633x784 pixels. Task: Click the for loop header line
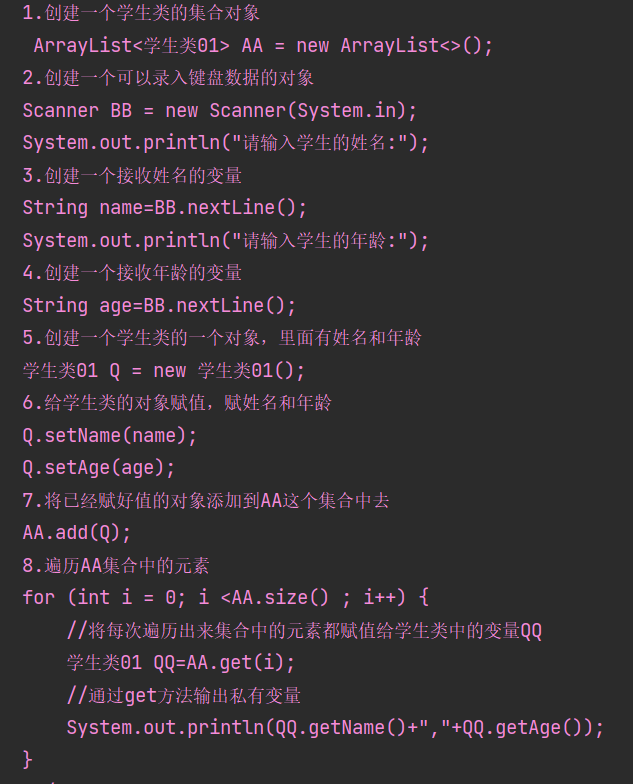pyautogui.click(x=226, y=597)
